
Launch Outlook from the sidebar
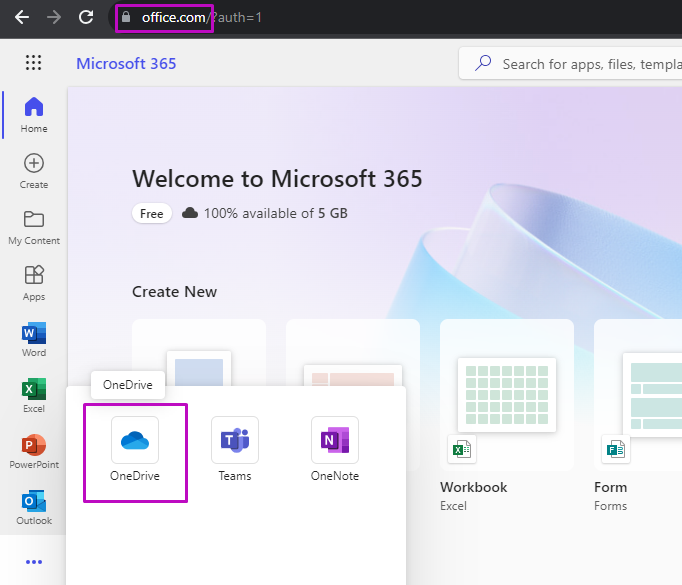[x=34, y=507]
